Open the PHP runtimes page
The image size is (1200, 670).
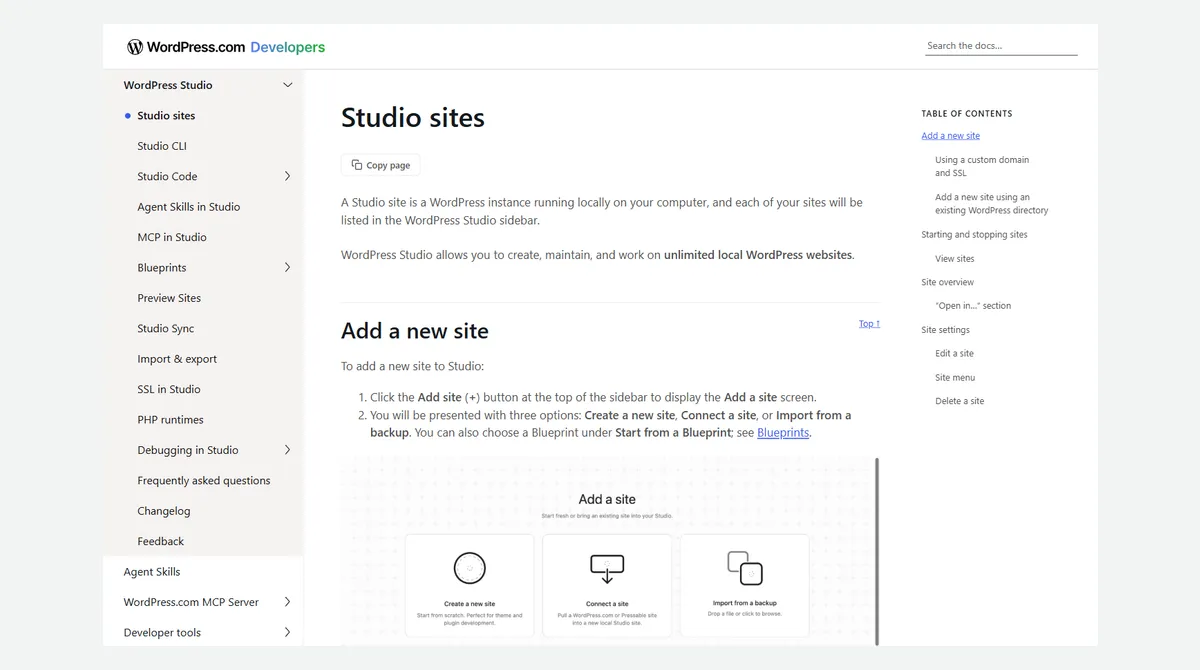click(x=170, y=420)
